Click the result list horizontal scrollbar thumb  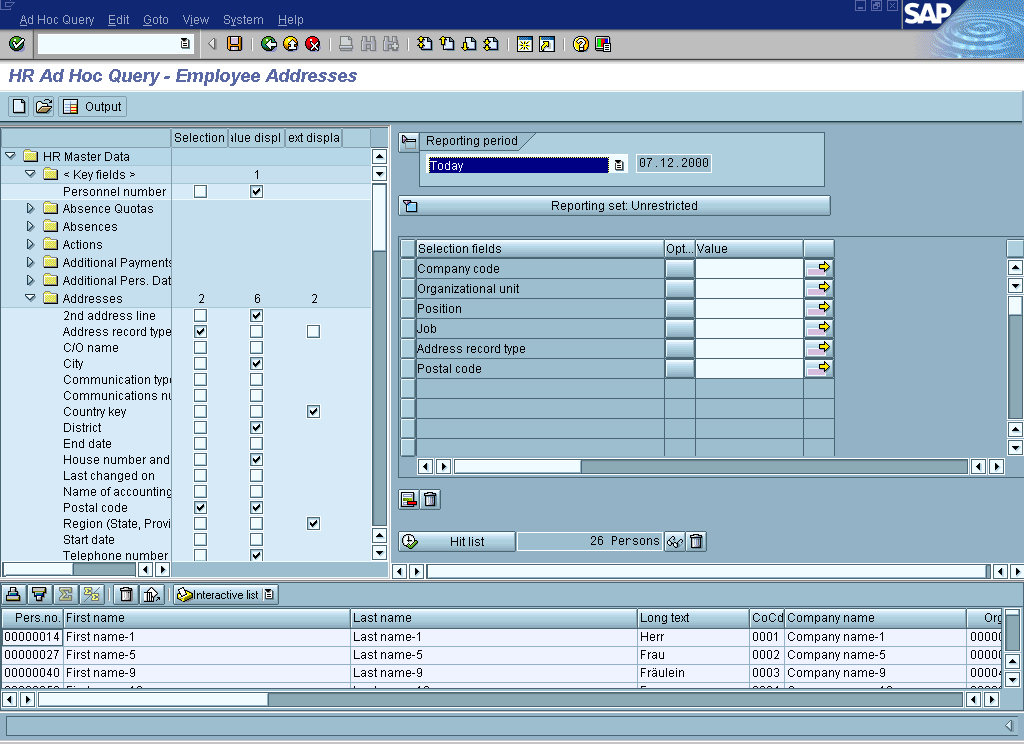(x=153, y=700)
